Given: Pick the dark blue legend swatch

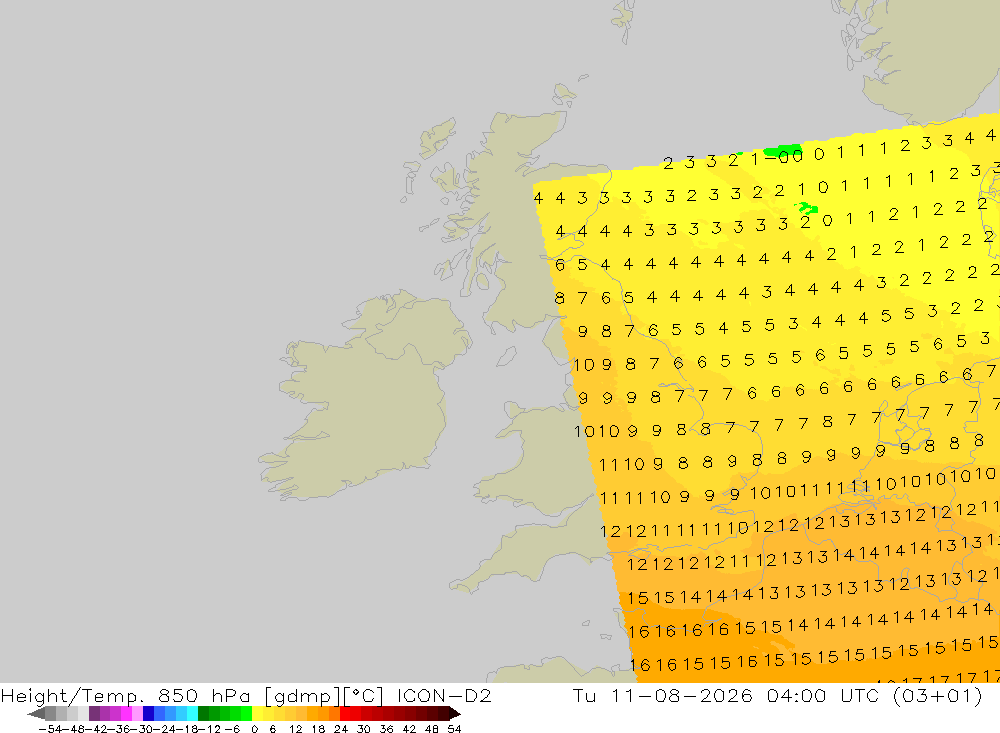Looking at the screenshot, I should pyautogui.click(x=149, y=714).
